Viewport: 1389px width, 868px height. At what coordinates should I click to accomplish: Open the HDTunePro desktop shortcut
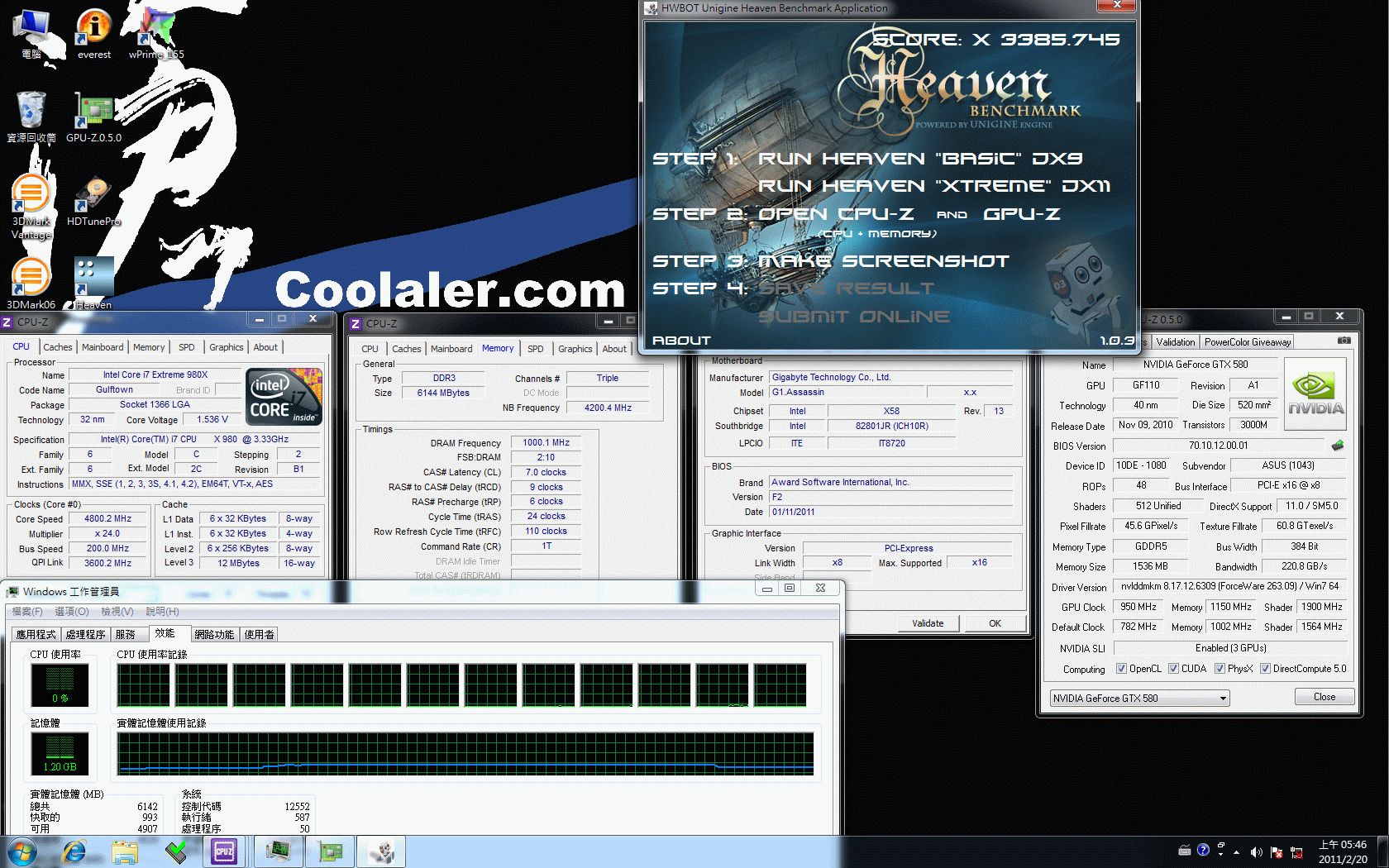click(x=93, y=200)
